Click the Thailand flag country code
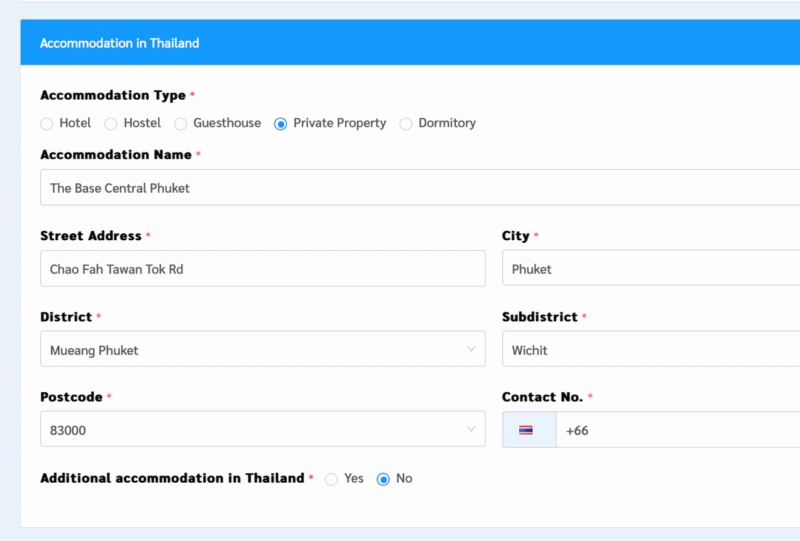Screen dimensions: 800x541 coord(526,430)
